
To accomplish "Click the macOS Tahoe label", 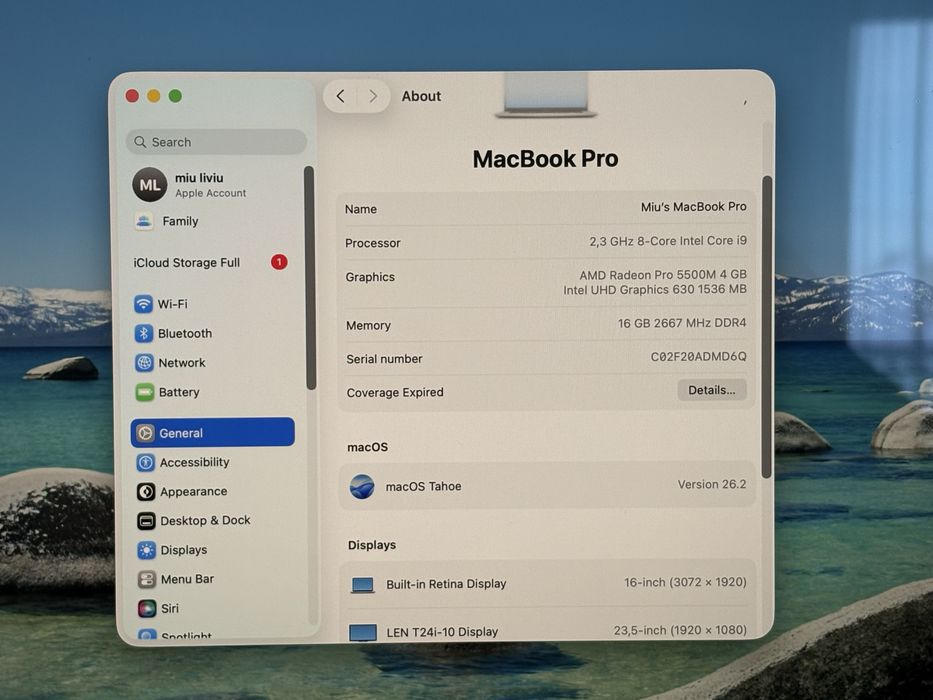I will [x=423, y=486].
